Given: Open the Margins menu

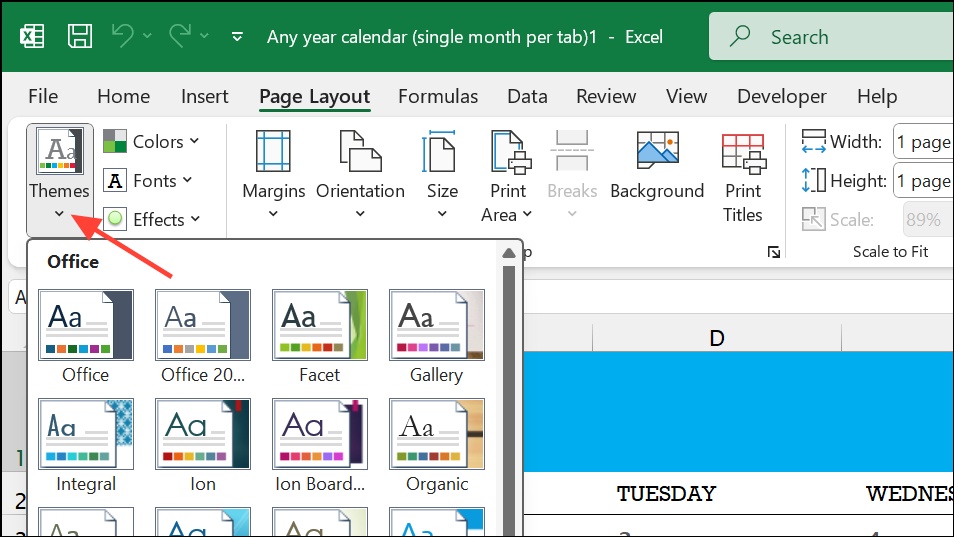Looking at the screenshot, I should tap(273, 175).
